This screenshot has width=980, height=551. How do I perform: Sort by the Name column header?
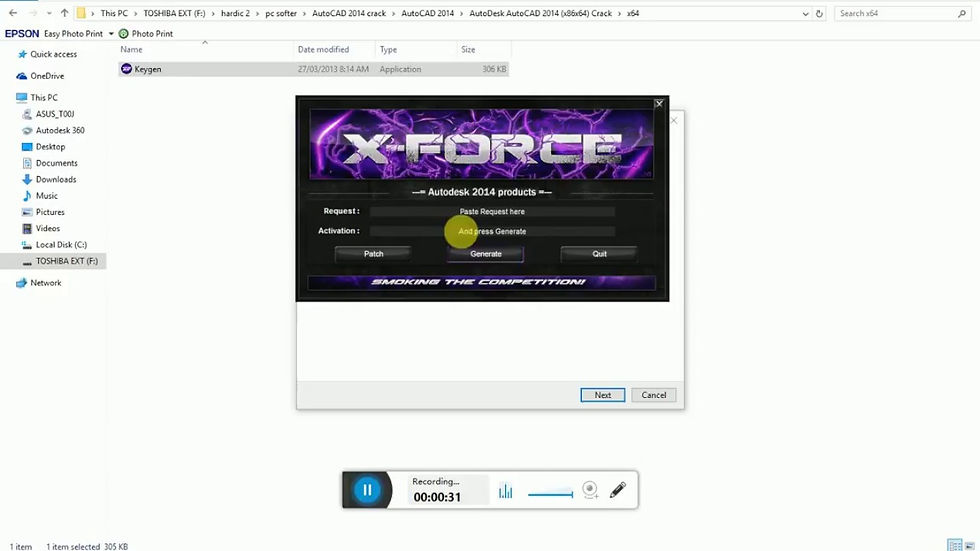pyautogui.click(x=131, y=49)
